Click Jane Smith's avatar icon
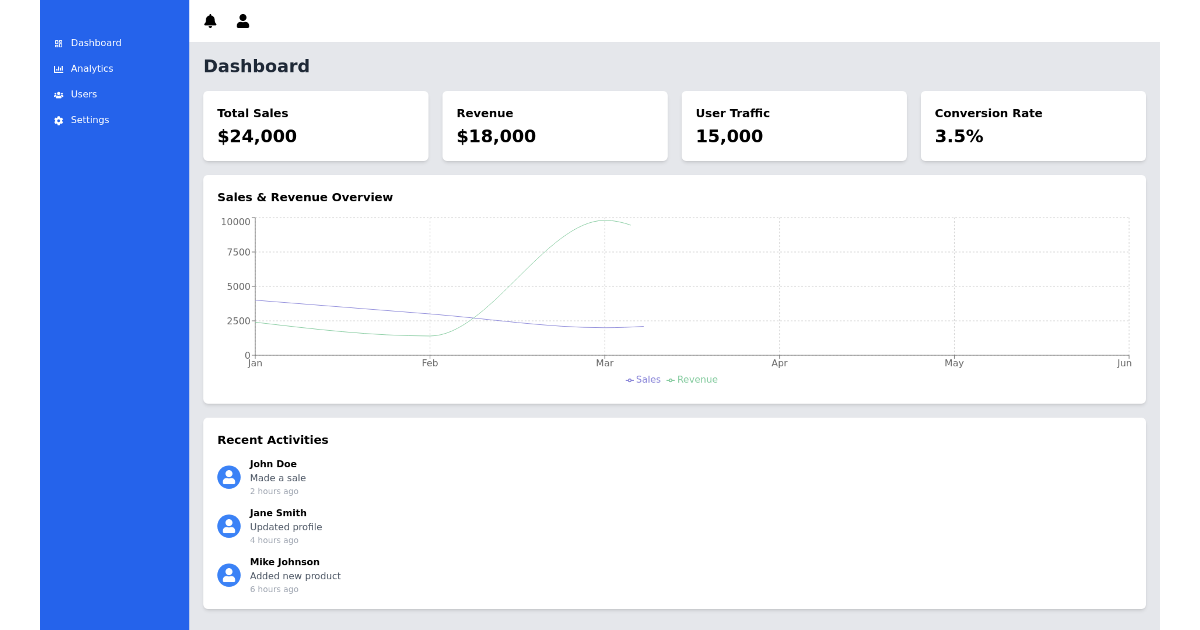This screenshot has width=1200, height=630. tap(229, 526)
